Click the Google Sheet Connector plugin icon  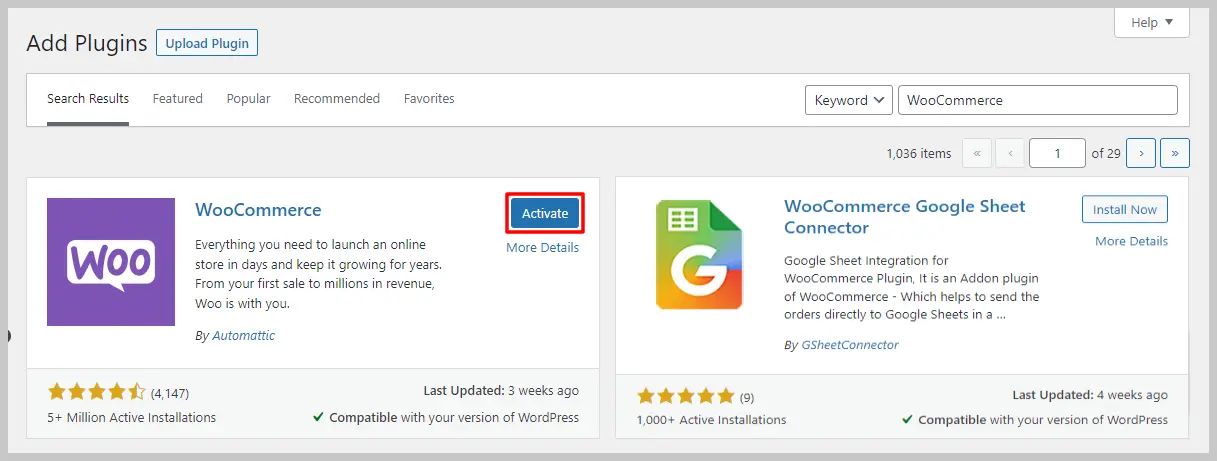[701, 255]
